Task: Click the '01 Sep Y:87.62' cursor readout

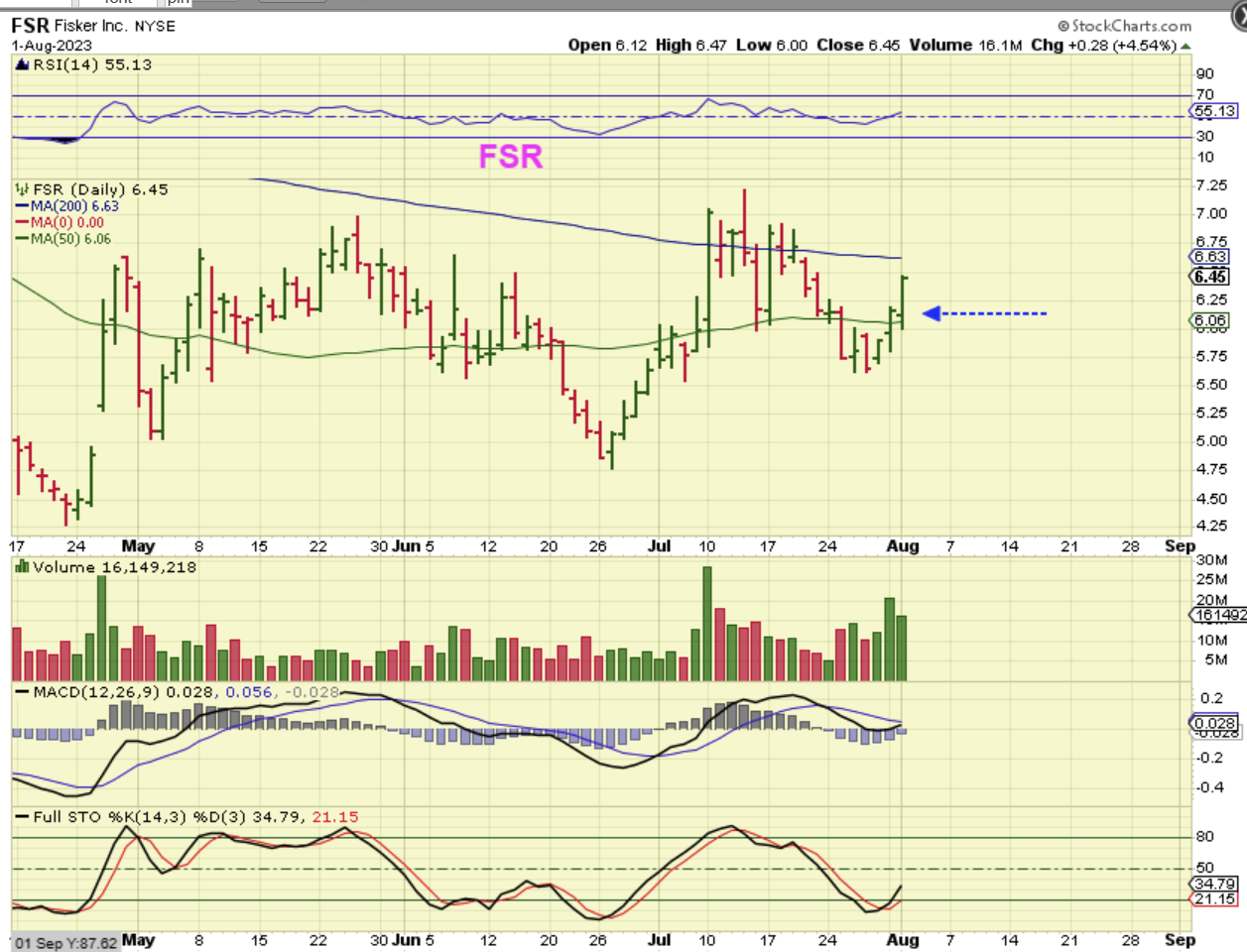Action: coord(66,943)
